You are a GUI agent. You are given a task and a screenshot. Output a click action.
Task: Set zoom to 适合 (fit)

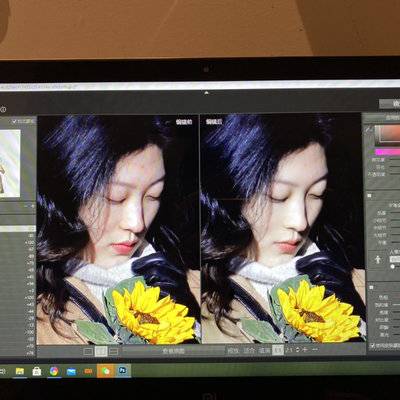pos(249,351)
